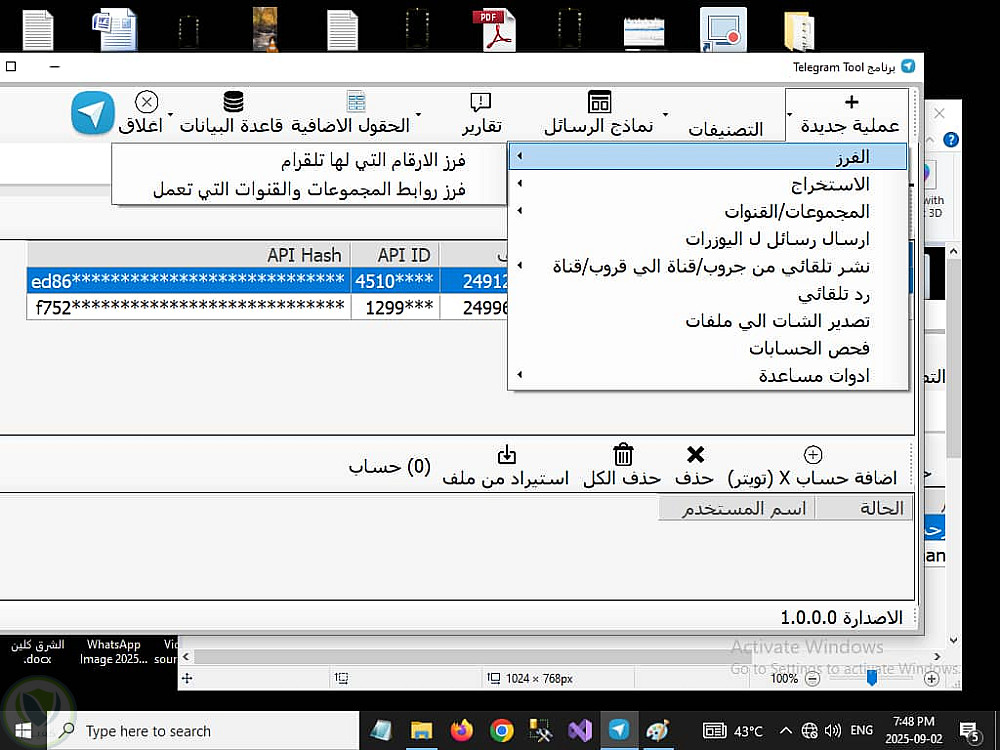Open Visual Studio from taskbar
This screenshot has width=1000, height=750.
[580, 731]
